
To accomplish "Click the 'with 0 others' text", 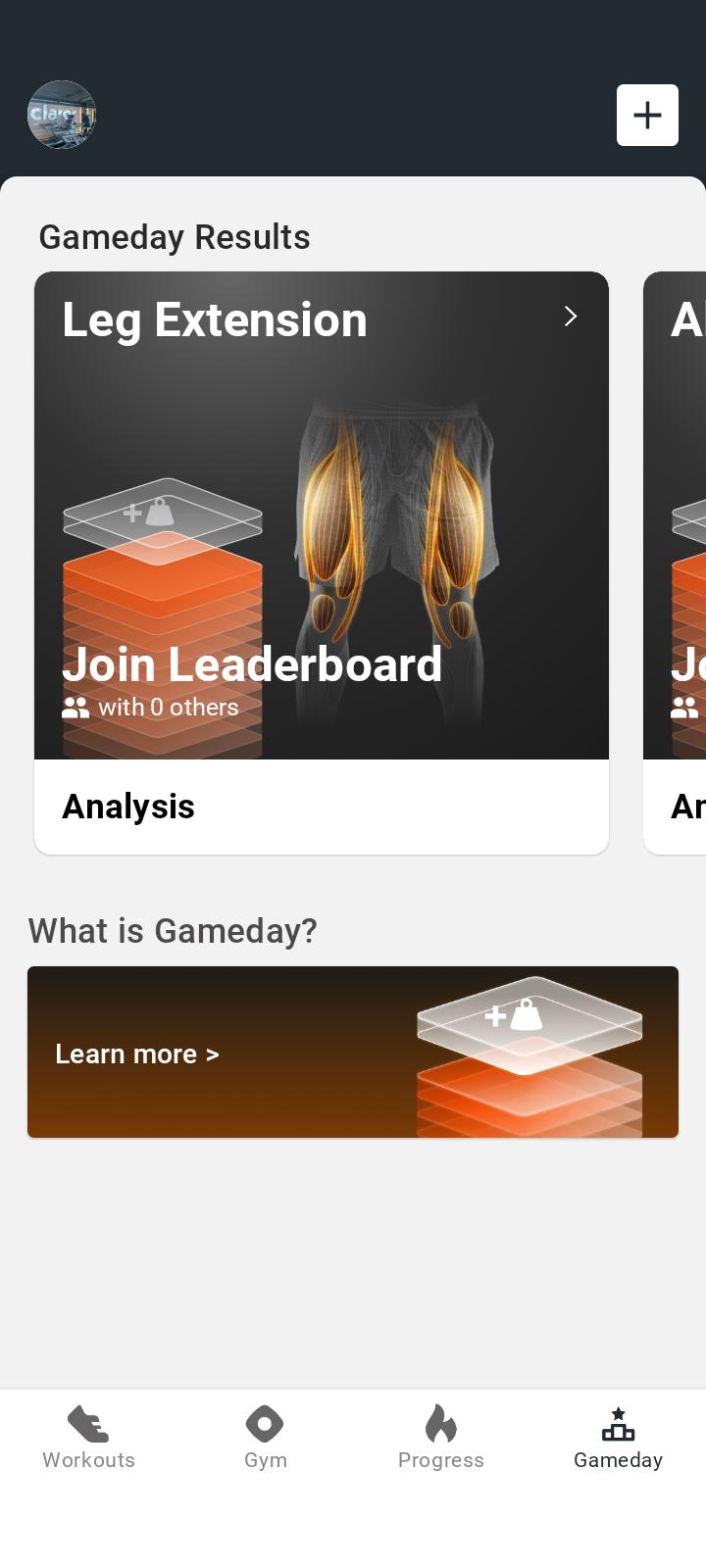I will tap(169, 708).
